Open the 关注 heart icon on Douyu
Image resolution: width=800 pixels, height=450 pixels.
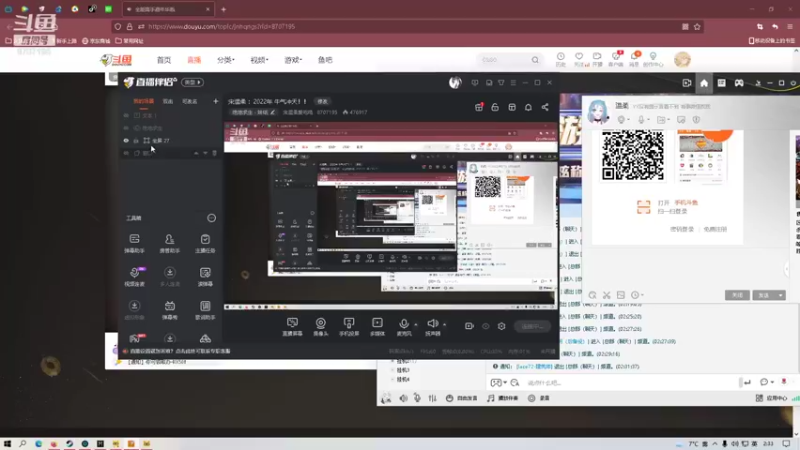click(579, 59)
